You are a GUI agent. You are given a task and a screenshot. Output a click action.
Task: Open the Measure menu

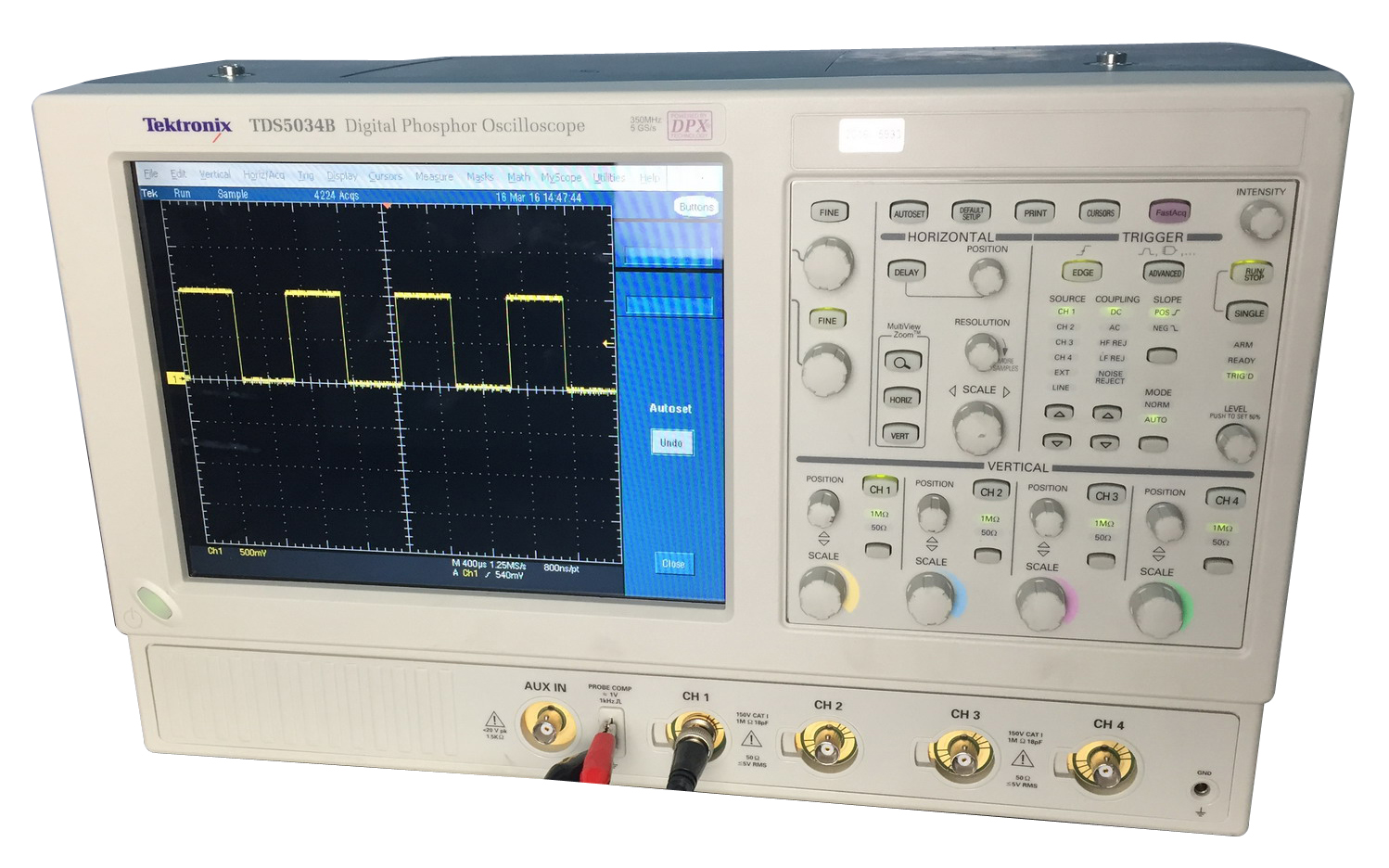pyautogui.click(x=434, y=176)
